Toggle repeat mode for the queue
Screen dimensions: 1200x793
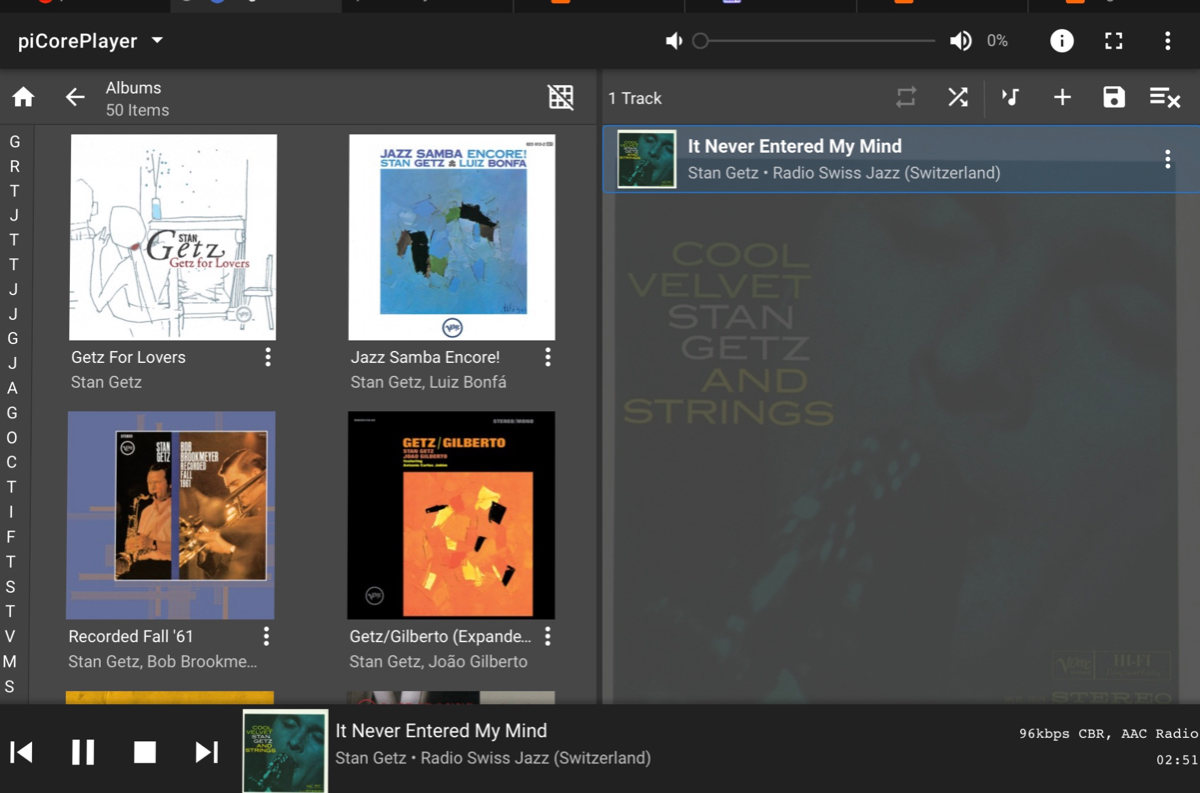tap(906, 97)
